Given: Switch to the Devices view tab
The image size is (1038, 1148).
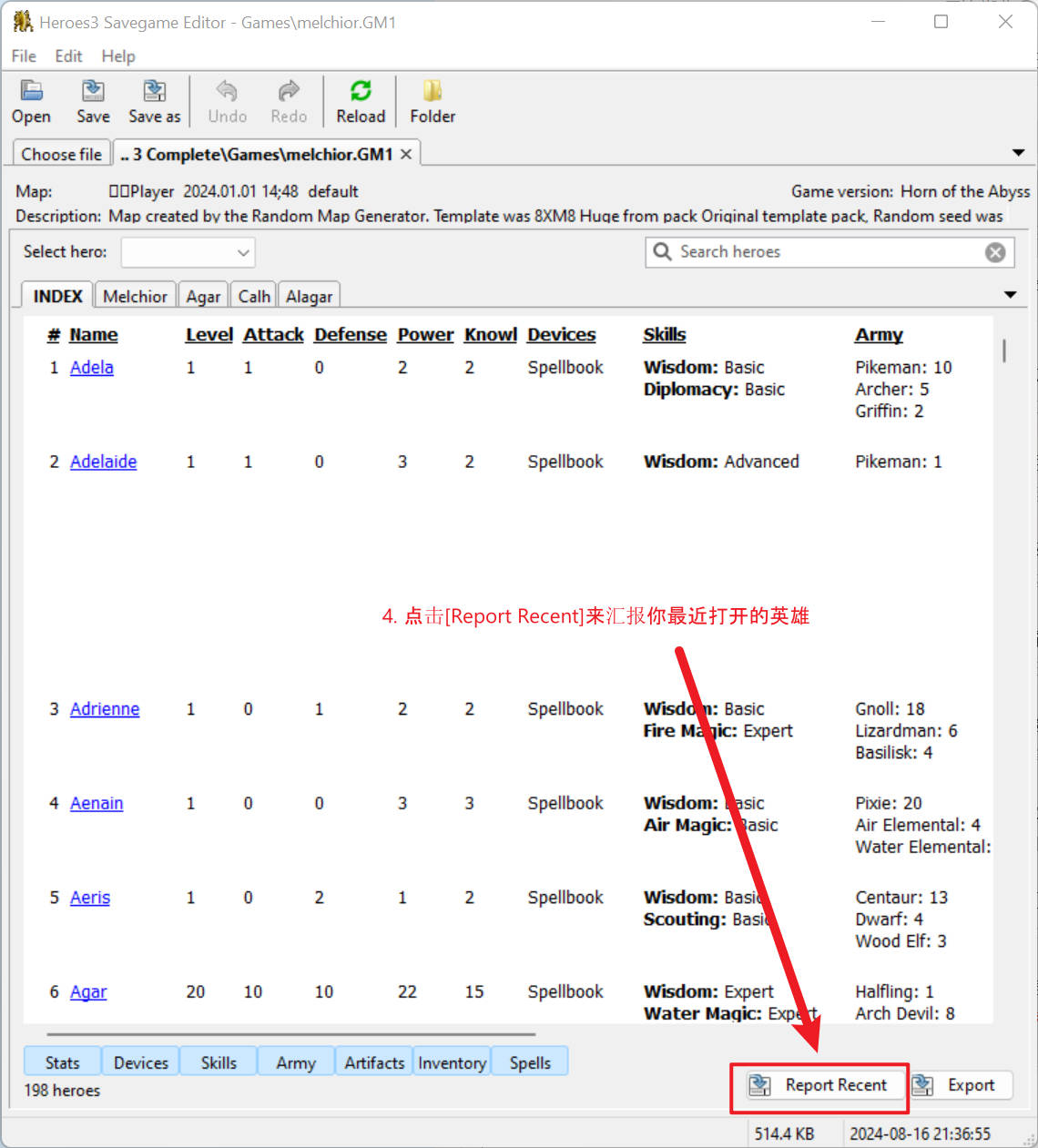Looking at the screenshot, I should (x=140, y=1062).
